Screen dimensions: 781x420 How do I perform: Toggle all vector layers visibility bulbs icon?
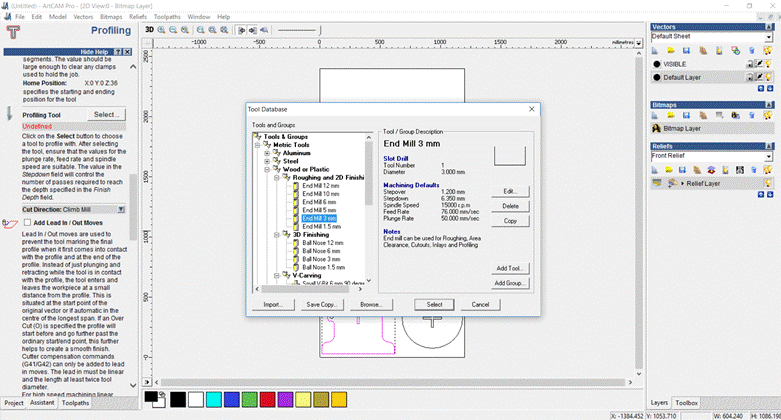click(x=768, y=51)
